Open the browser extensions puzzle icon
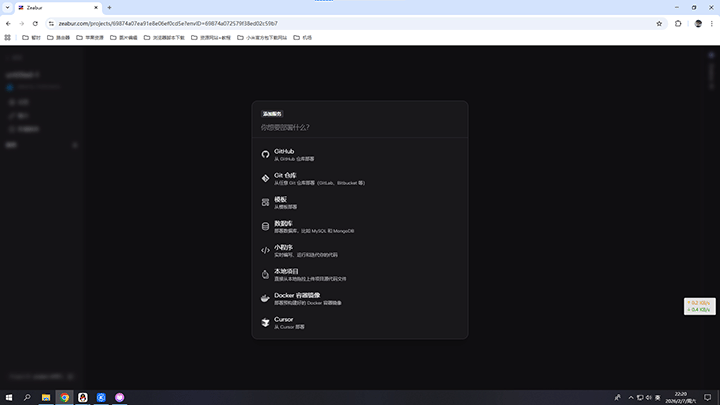Image resolution: width=720 pixels, height=405 pixels. 678,23
